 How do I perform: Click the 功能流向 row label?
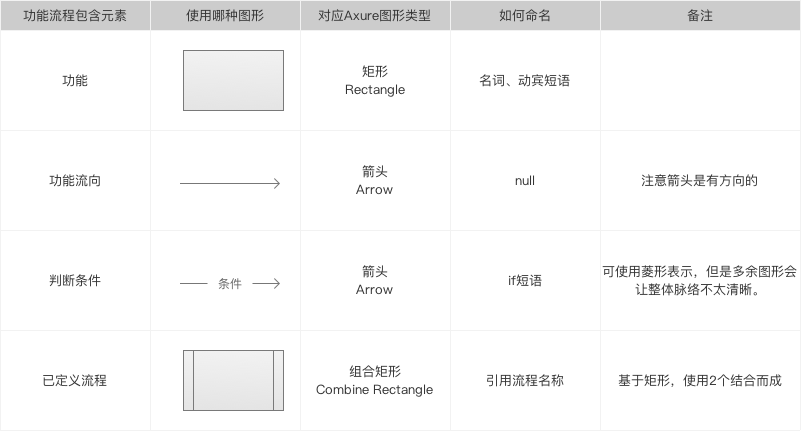[x=75, y=181]
